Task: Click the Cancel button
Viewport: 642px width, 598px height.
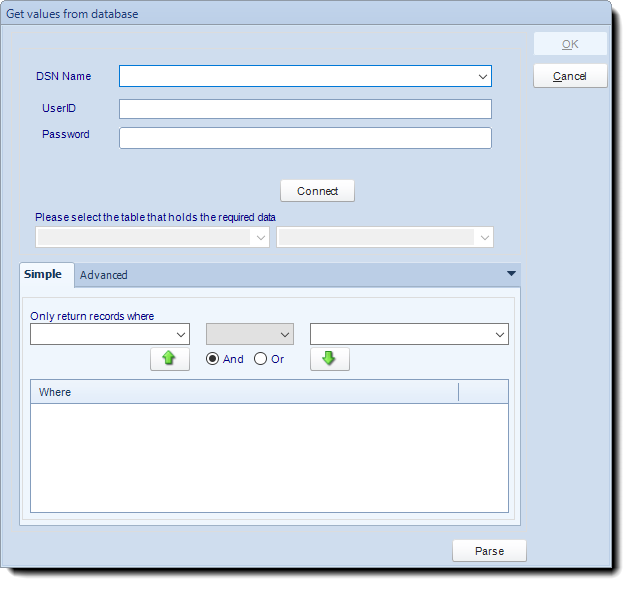Action: pyautogui.click(x=570, y=76)
